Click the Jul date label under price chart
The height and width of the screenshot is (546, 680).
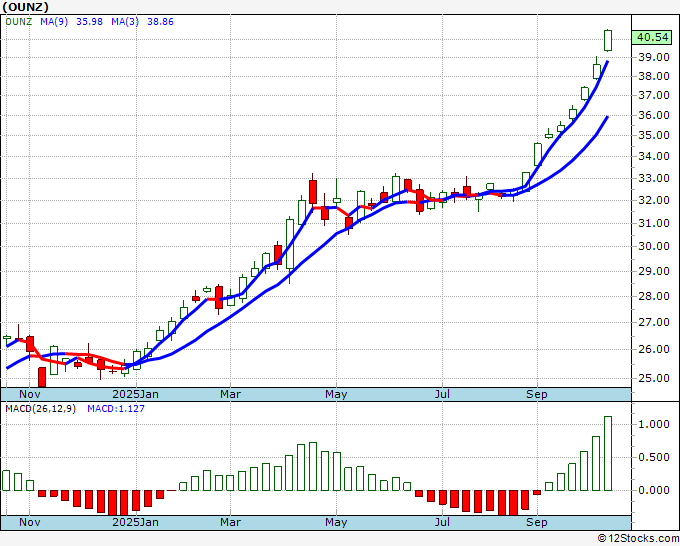(440, 394)
